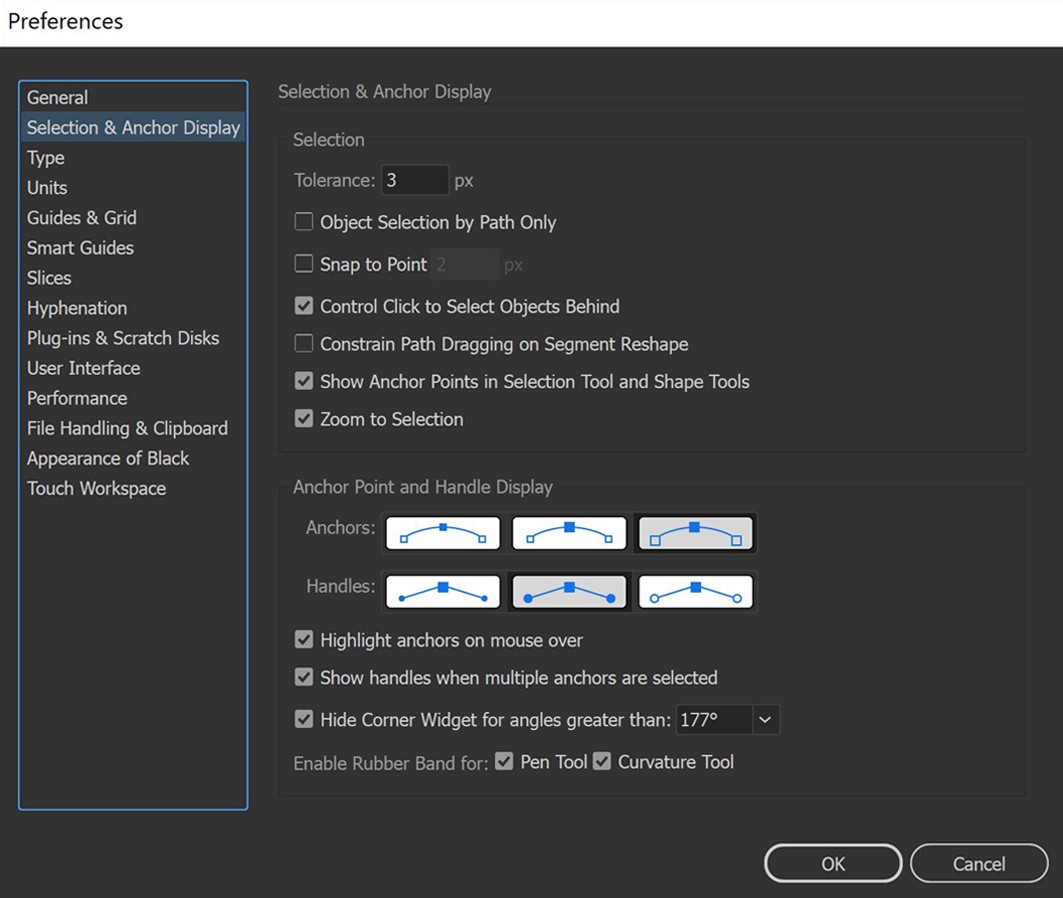Toggle Hide Corner Widget checkbox
Image resolution: width=1063 pixels, height=898 pixels.
[x=304, y=719]
